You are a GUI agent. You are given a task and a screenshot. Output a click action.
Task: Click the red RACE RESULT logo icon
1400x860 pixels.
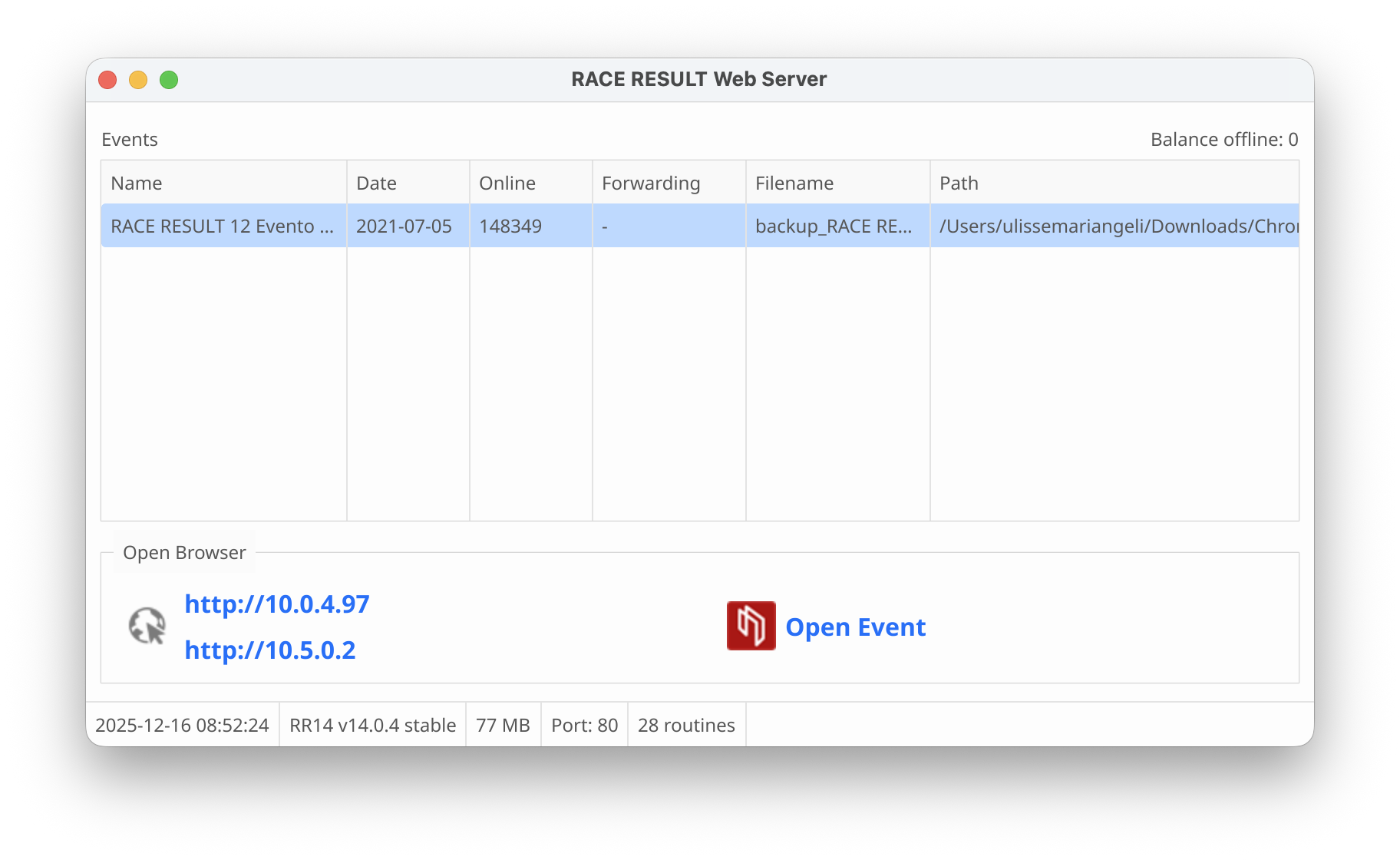click(x=751, y=626)
